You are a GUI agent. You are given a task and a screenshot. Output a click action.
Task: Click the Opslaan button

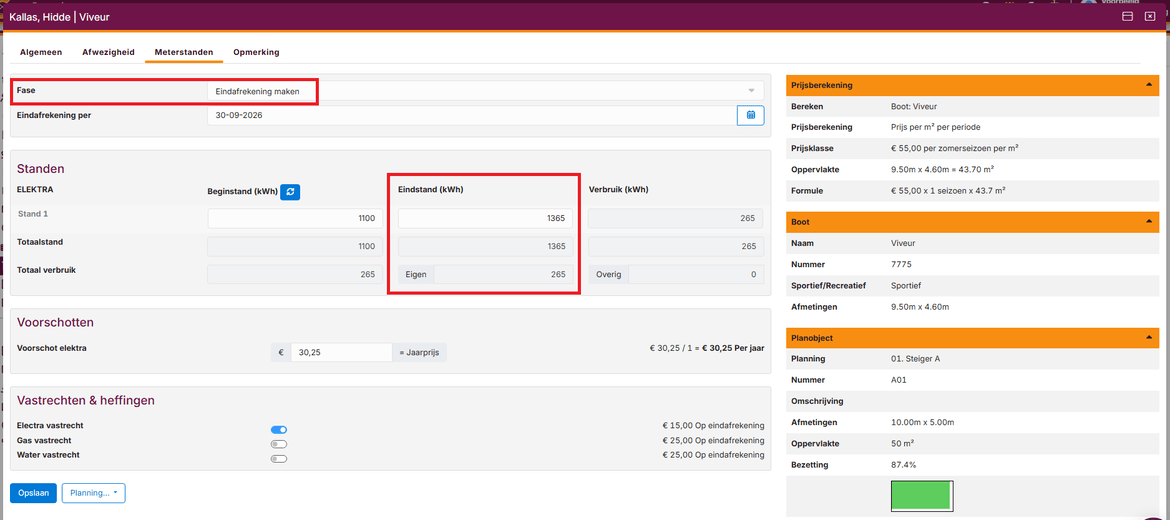pyautogui.click(x=33, y=493)
